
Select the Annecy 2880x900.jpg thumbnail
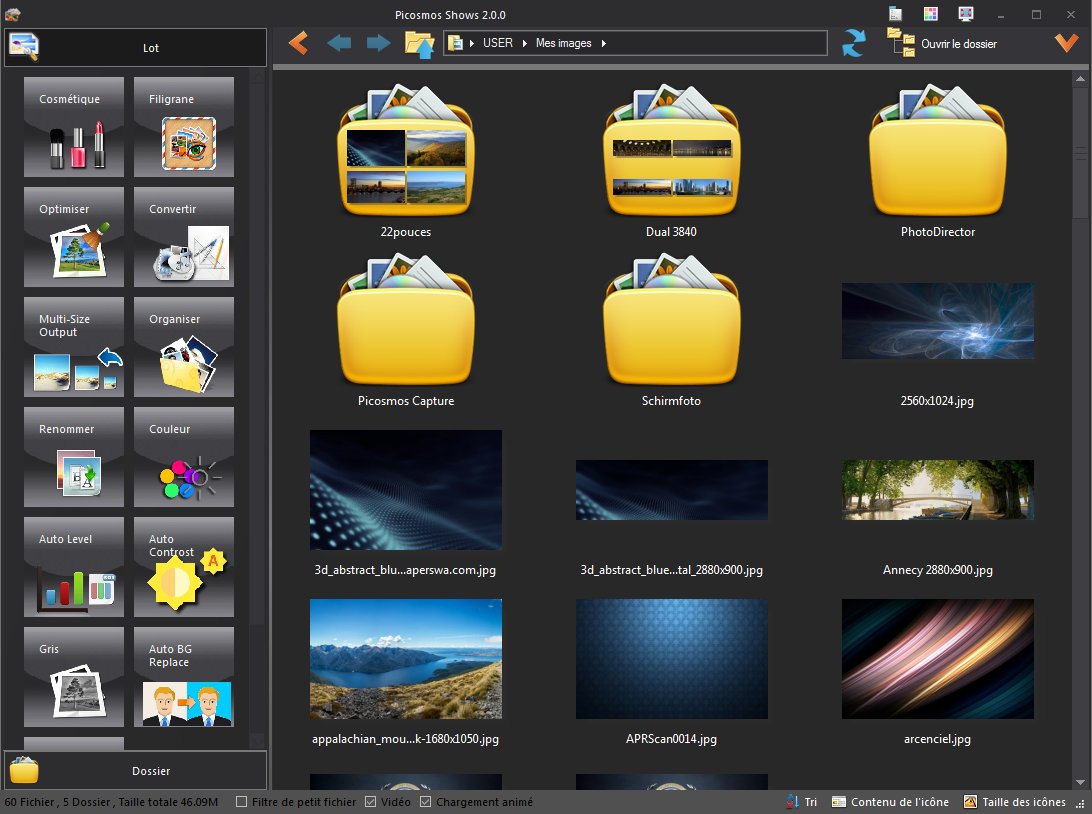pyautogui.click(x=937, y=490)
